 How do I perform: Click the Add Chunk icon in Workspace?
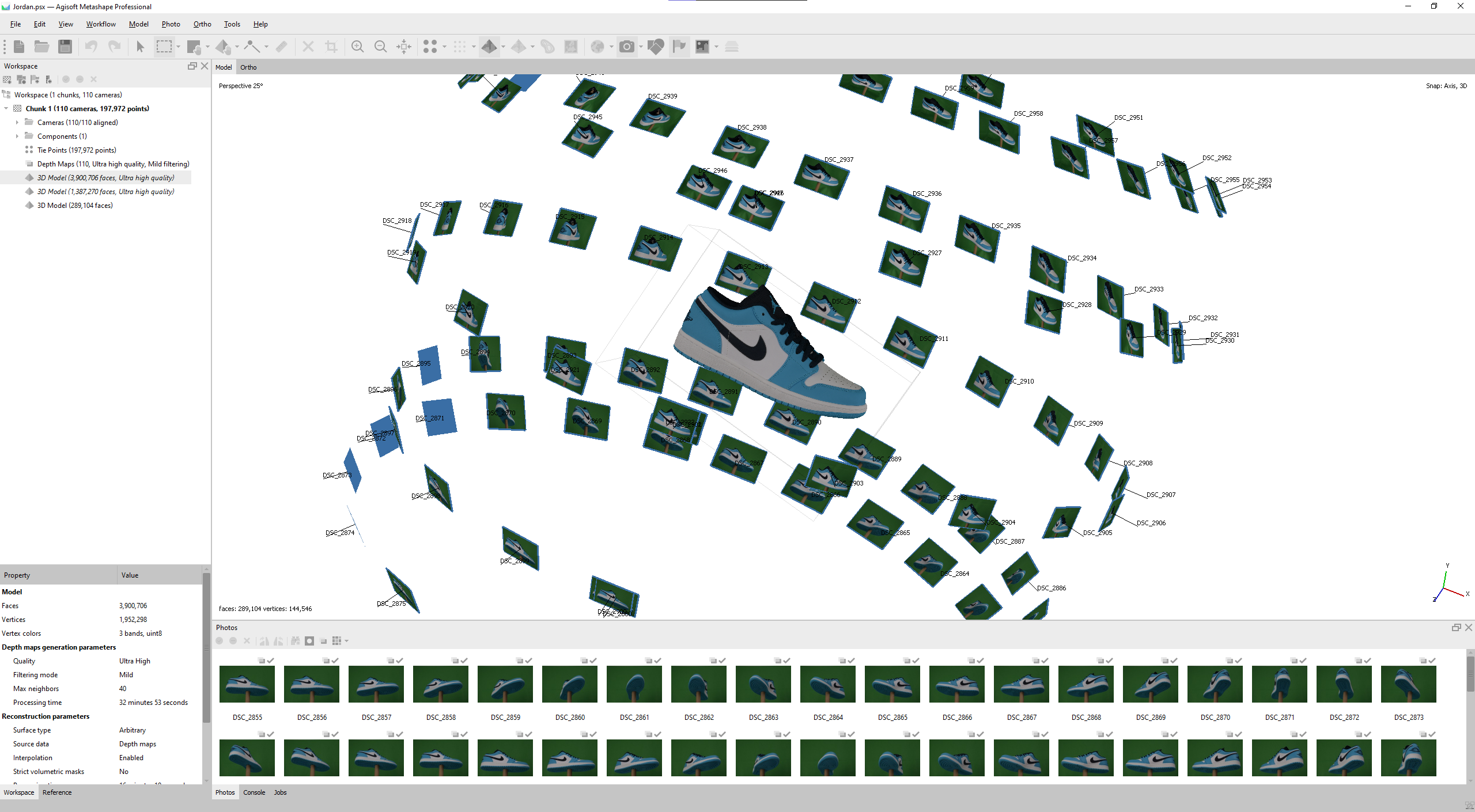pos(7,79)
